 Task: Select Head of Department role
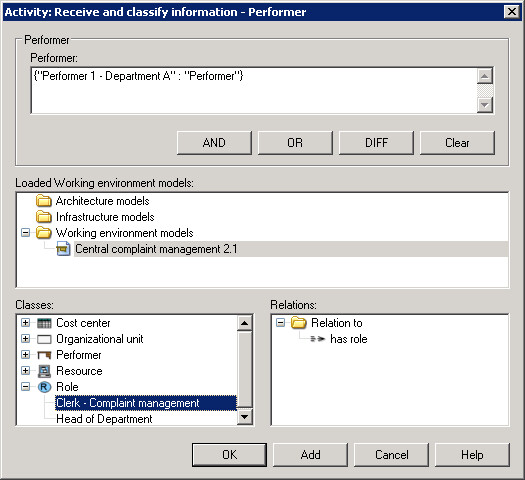click(x=104, y=419)
